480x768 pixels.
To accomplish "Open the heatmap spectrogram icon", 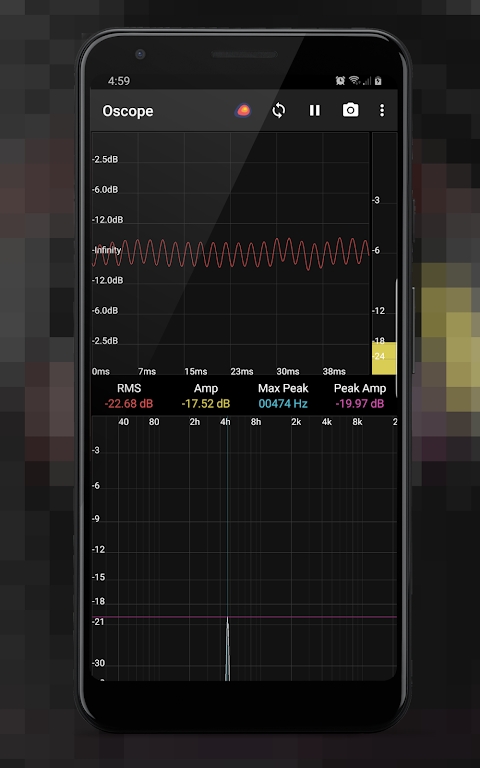I will coord(243,111).
